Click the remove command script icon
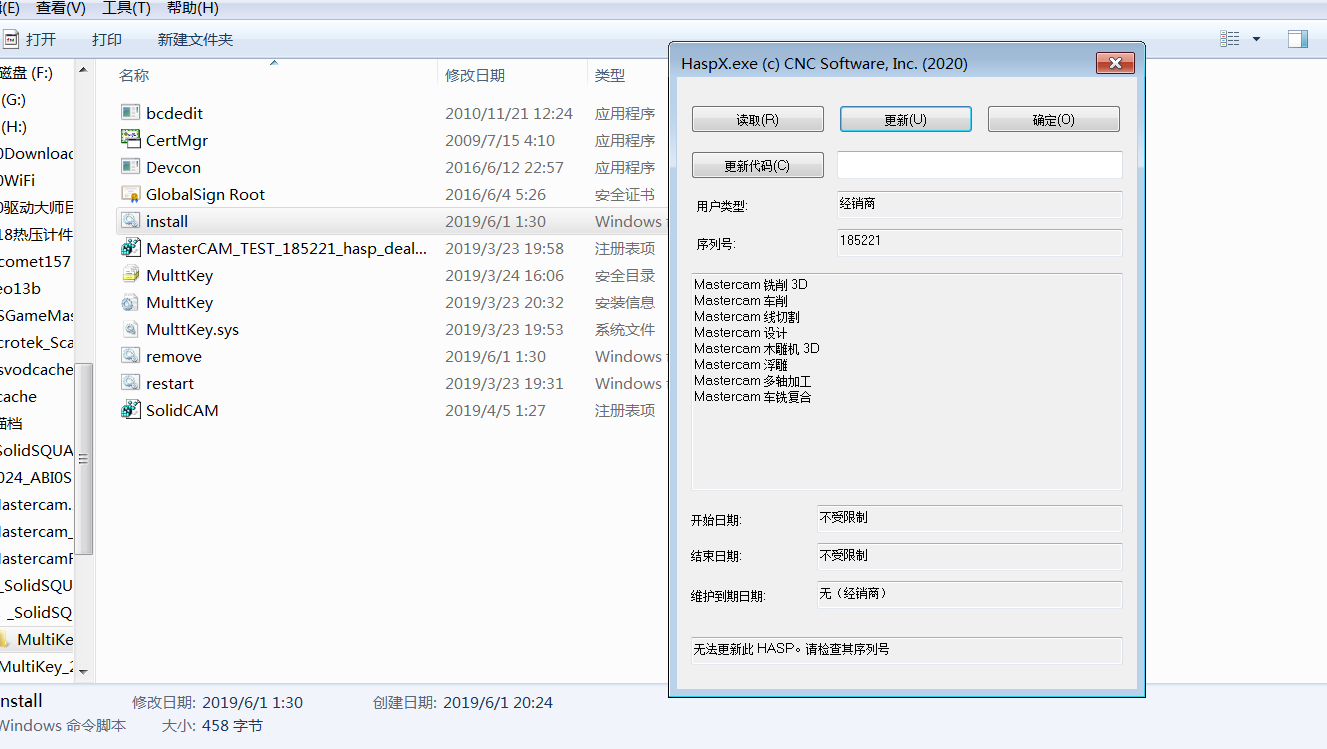Viewport: 1327px width, 749px height. click(x=130, y=356)
